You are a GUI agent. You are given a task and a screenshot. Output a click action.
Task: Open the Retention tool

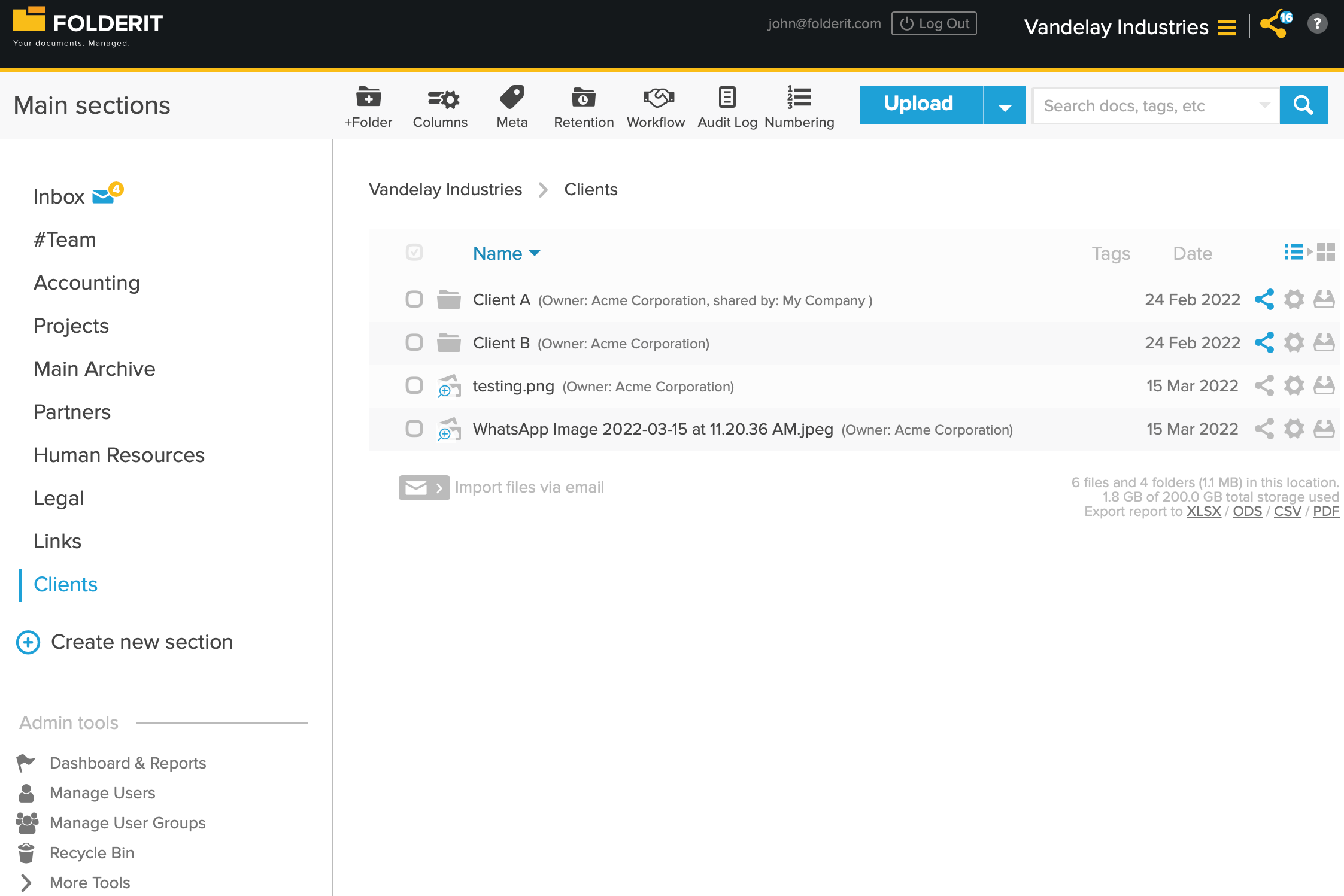(583, 98)
